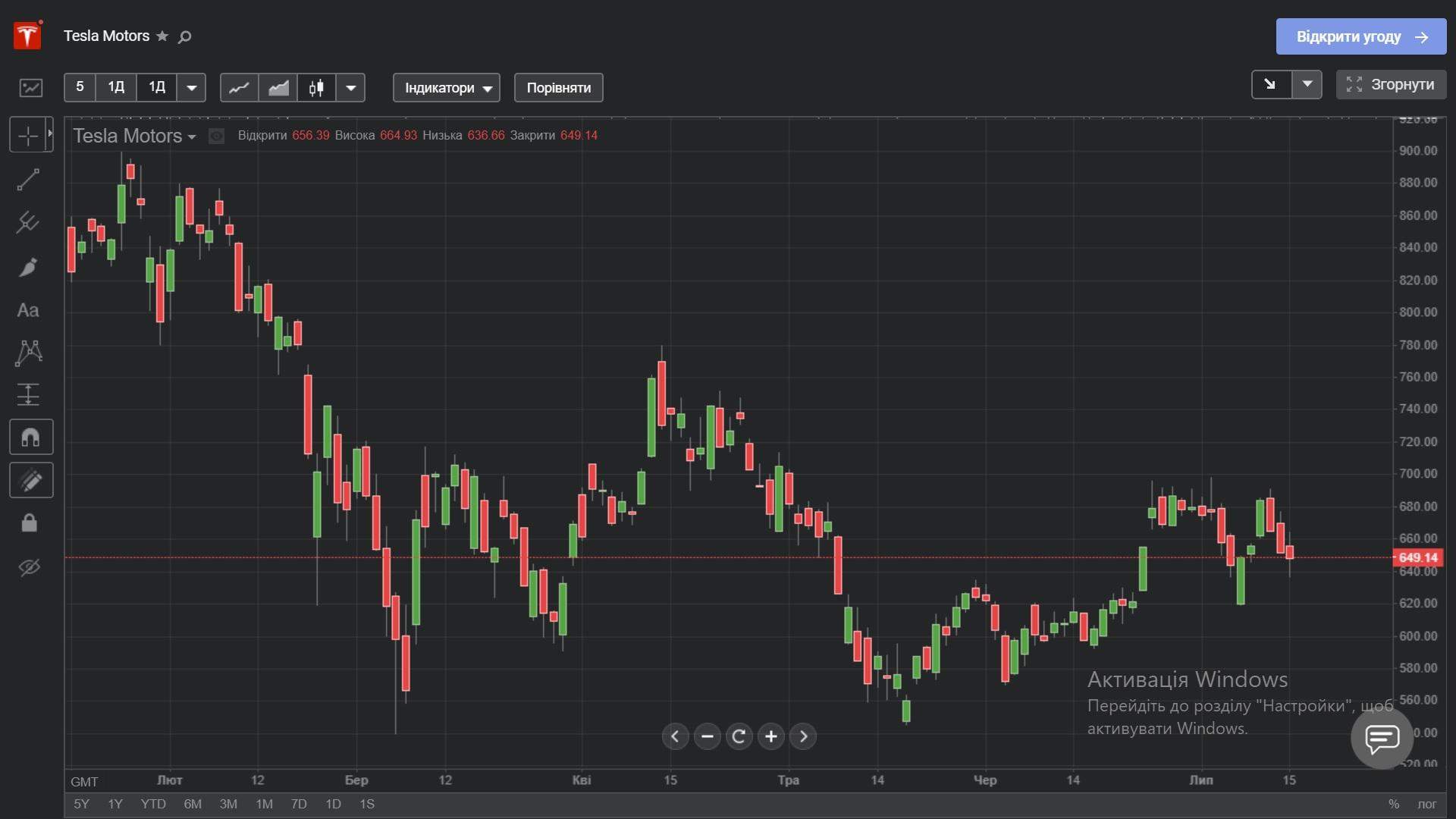Lock all drawing tools
The width and height of the screenshot is (1456, 819).
[29, 523]
